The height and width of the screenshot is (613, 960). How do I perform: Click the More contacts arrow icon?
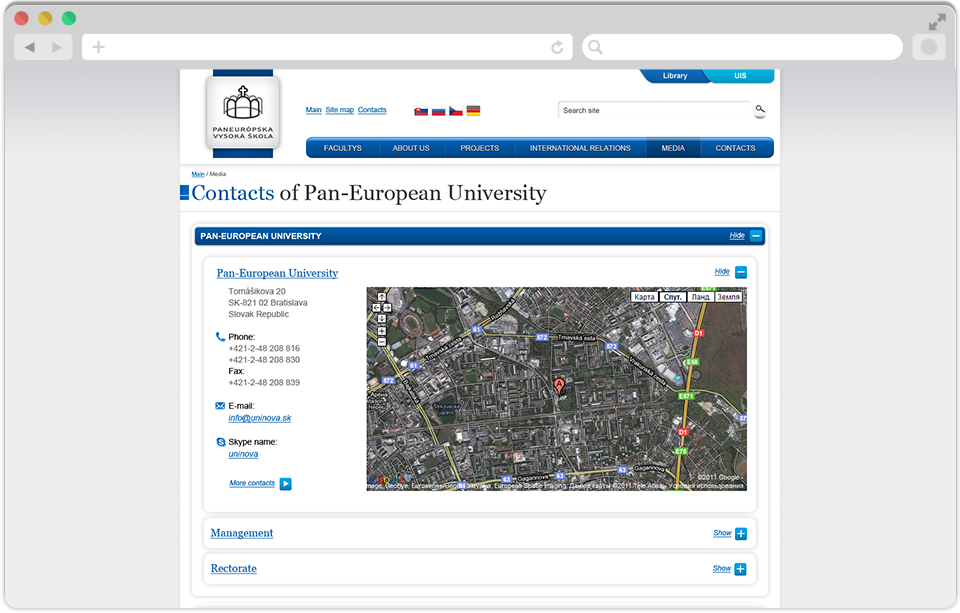(286, 484)
